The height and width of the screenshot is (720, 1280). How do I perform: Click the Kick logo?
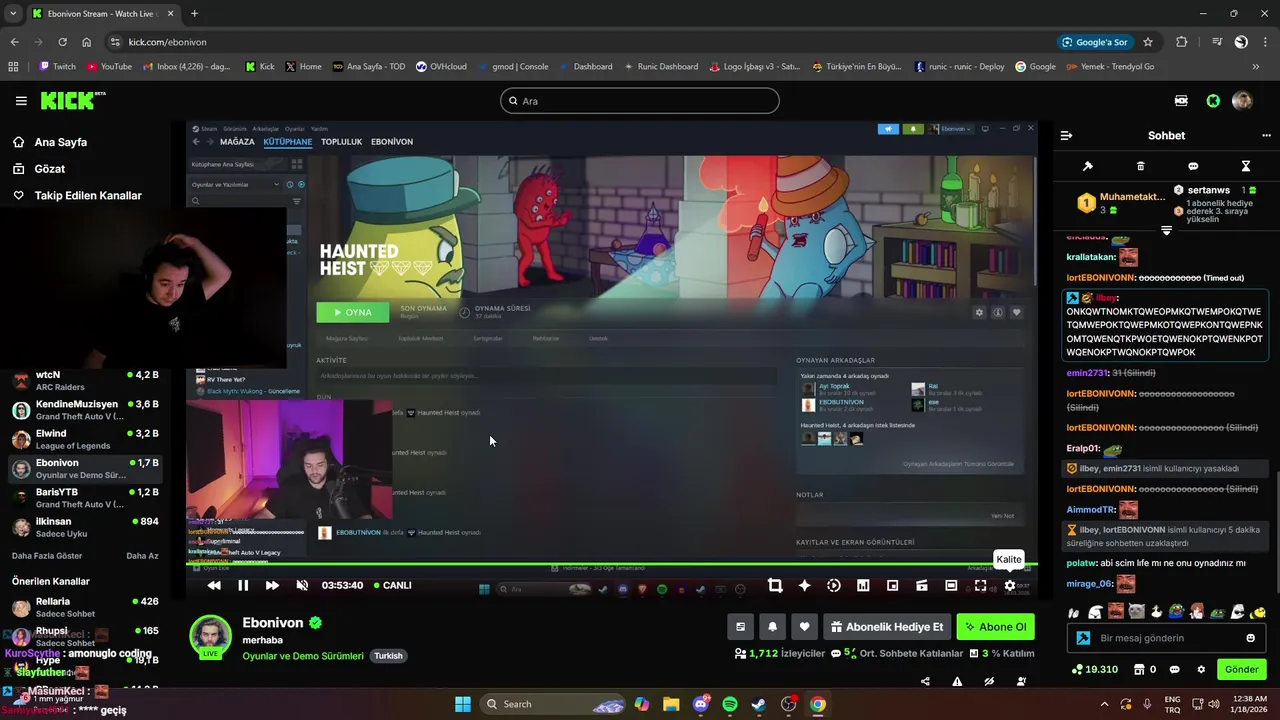pos(72,100)
